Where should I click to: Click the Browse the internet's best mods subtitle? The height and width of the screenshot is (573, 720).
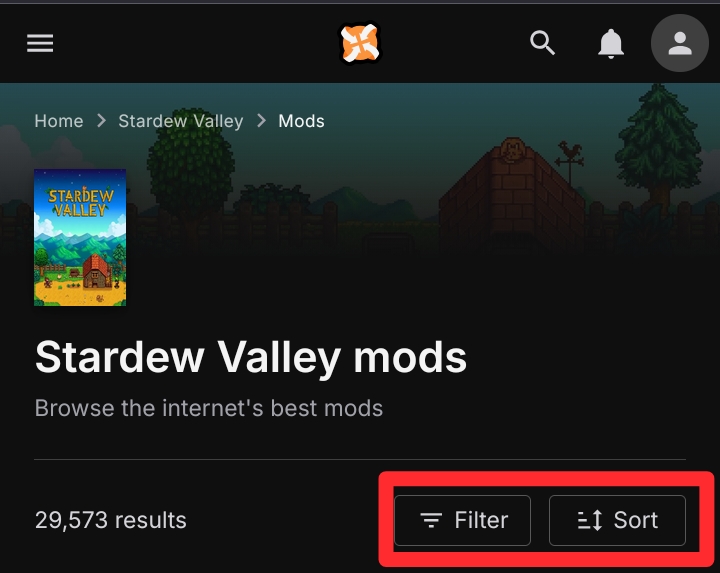209,408
